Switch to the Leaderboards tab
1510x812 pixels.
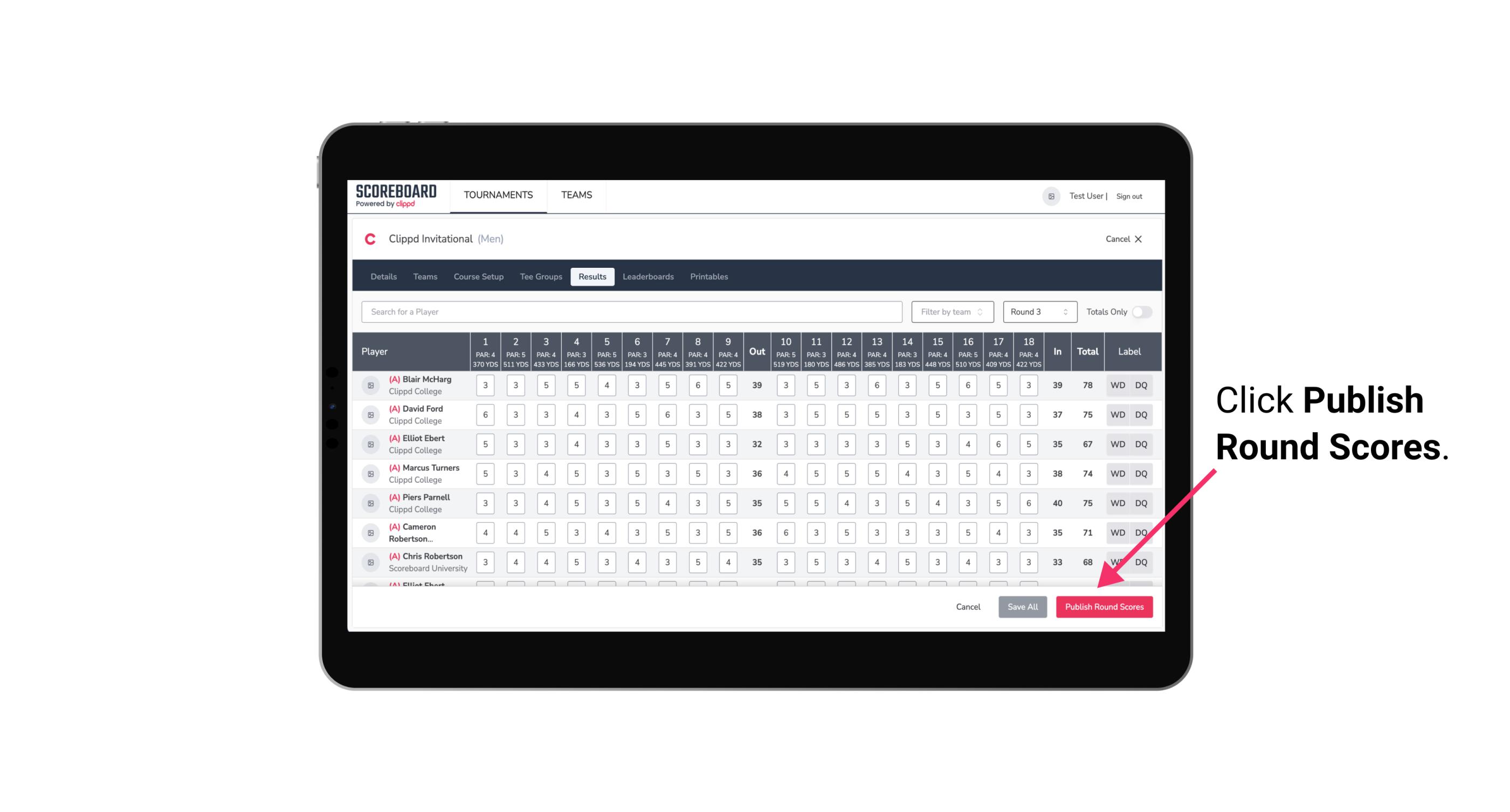pos(648,276)
